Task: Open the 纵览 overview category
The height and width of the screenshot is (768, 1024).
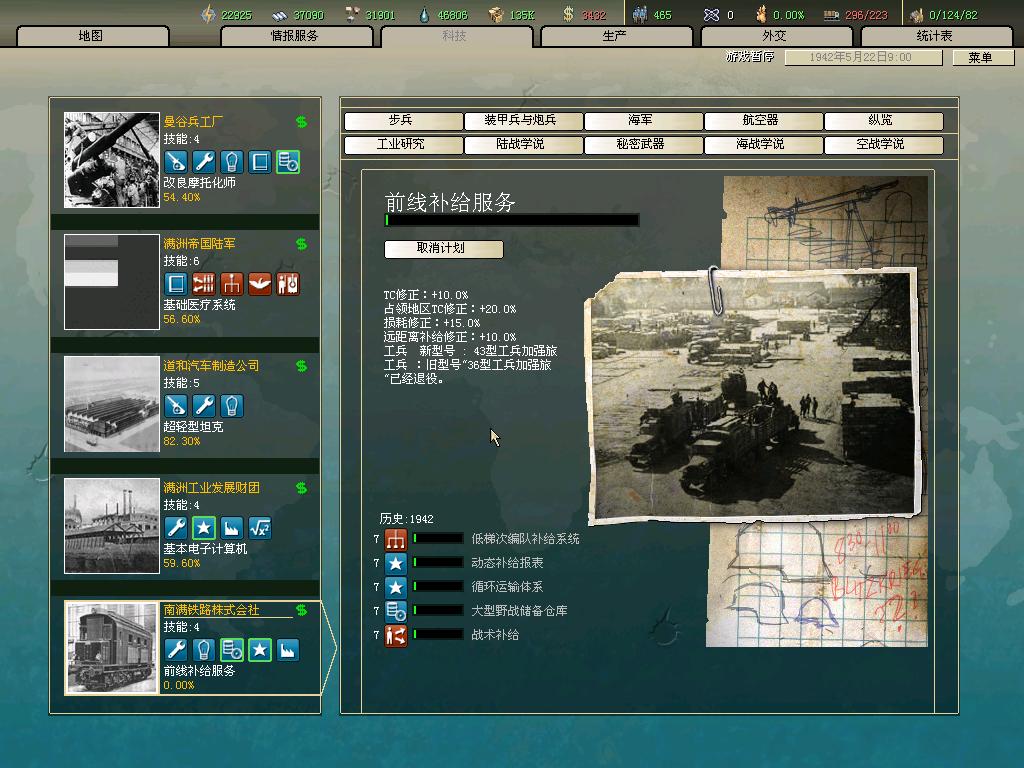Action: tap(883, 121)
